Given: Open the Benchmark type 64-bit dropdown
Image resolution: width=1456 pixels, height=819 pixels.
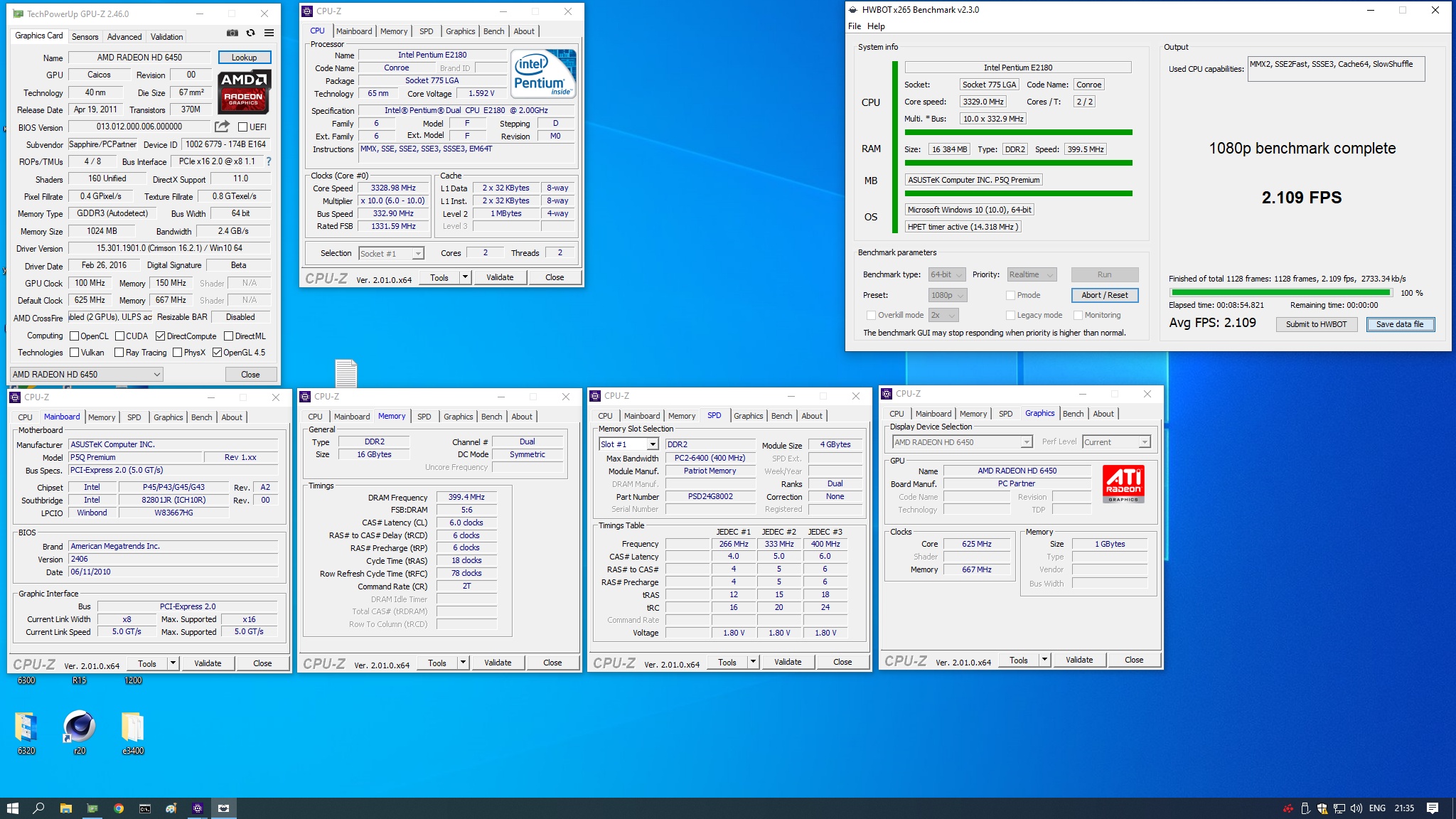Looking at the screenshot, I should pos(946,274).
